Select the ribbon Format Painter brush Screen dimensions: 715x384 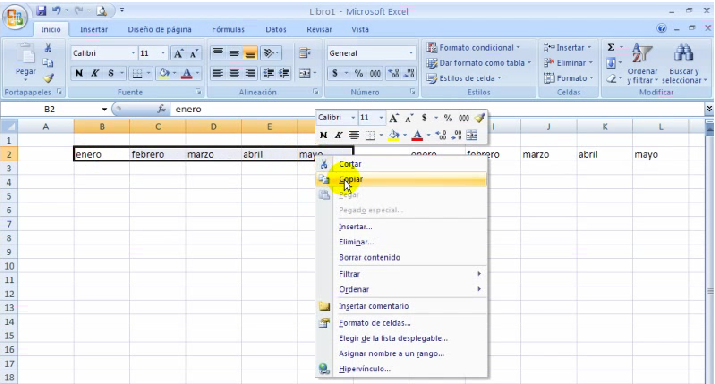48,78
